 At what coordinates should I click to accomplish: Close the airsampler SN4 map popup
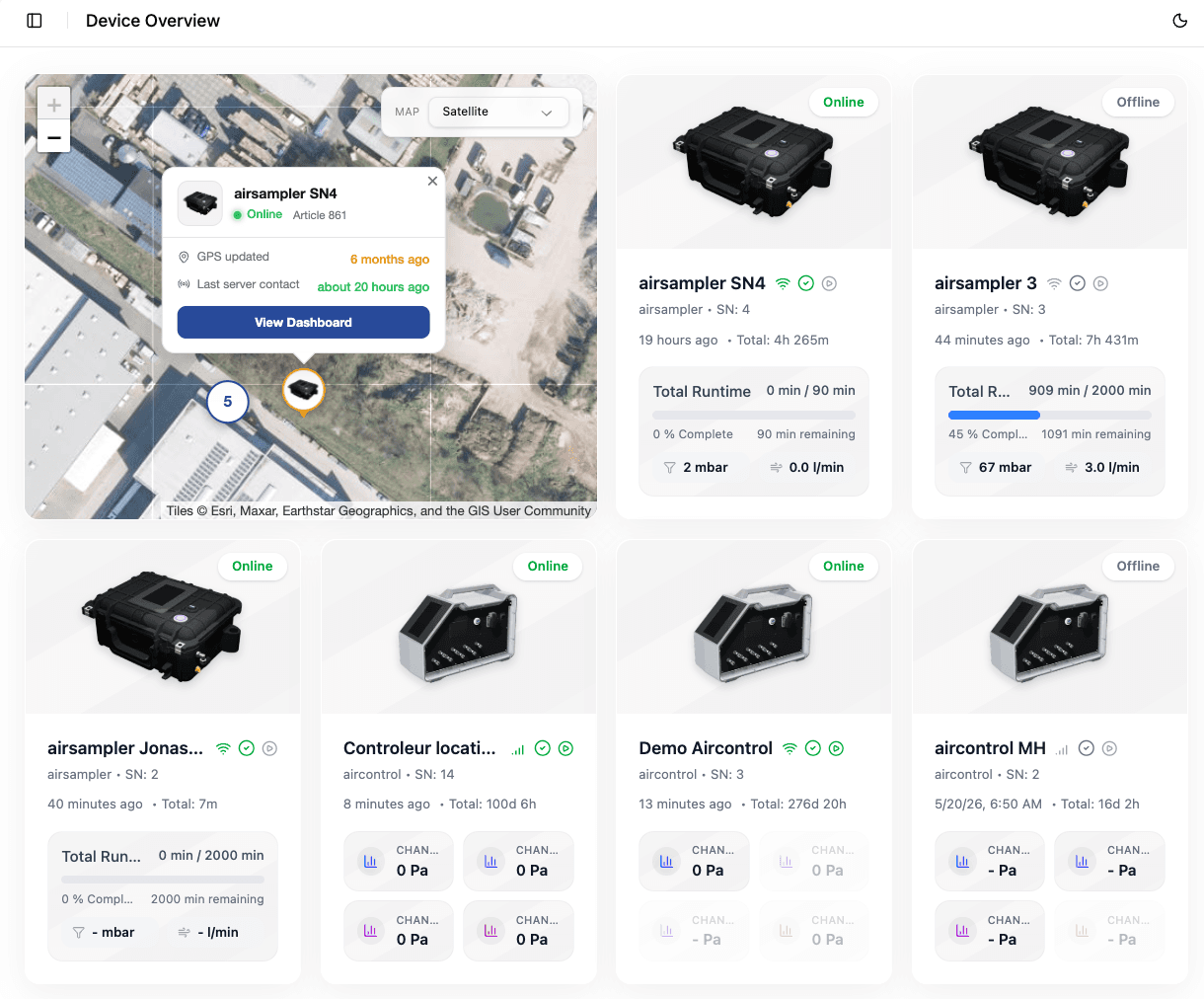click(x=432, y=181)
